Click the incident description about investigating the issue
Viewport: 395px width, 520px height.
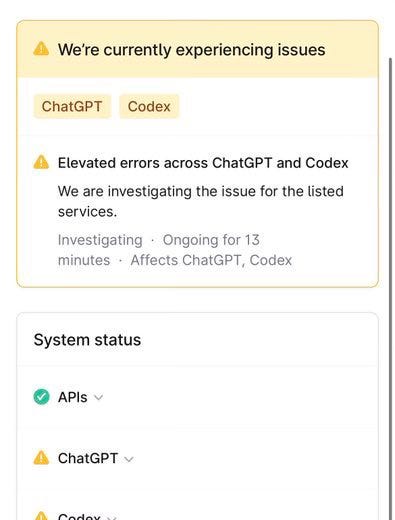pos(201,201)
